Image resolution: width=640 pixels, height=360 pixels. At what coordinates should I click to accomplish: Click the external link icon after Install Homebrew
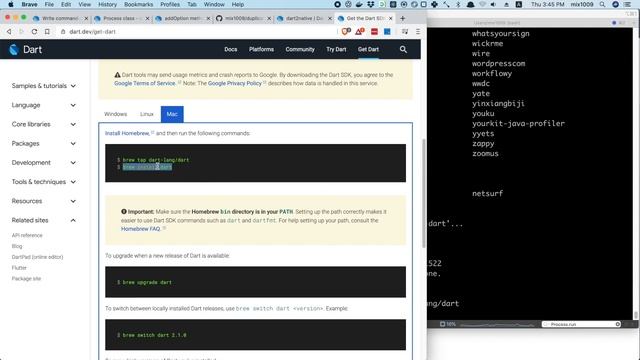(153, 132)
